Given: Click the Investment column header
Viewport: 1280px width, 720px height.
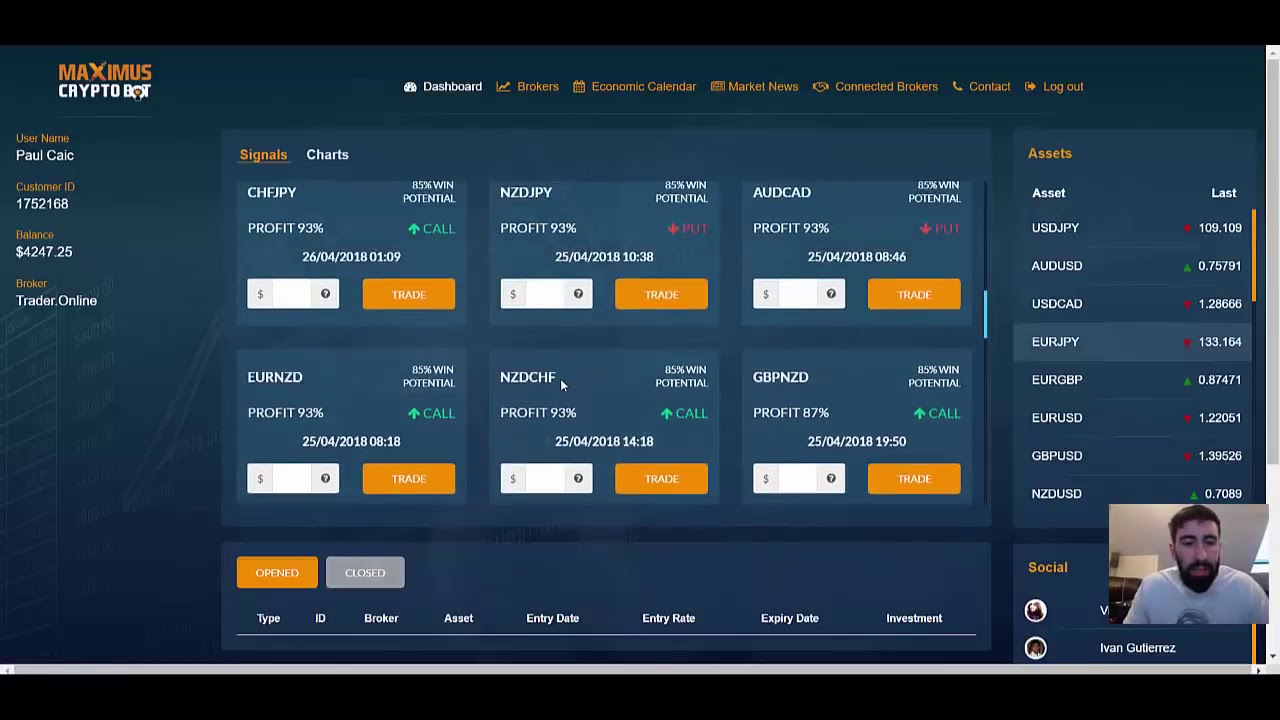Looking at the screenshot, I should pos(914,618).
